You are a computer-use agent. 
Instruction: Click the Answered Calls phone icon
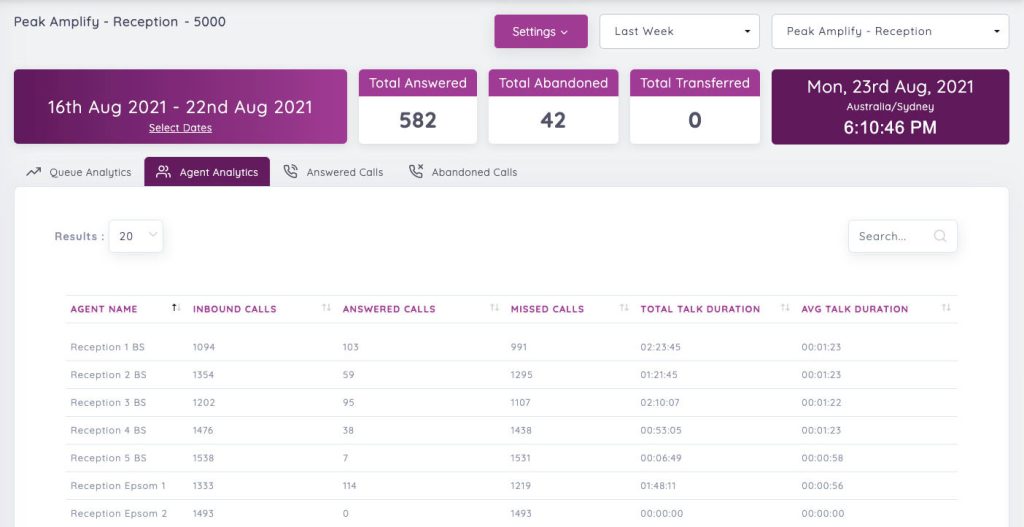pos(291,172)
